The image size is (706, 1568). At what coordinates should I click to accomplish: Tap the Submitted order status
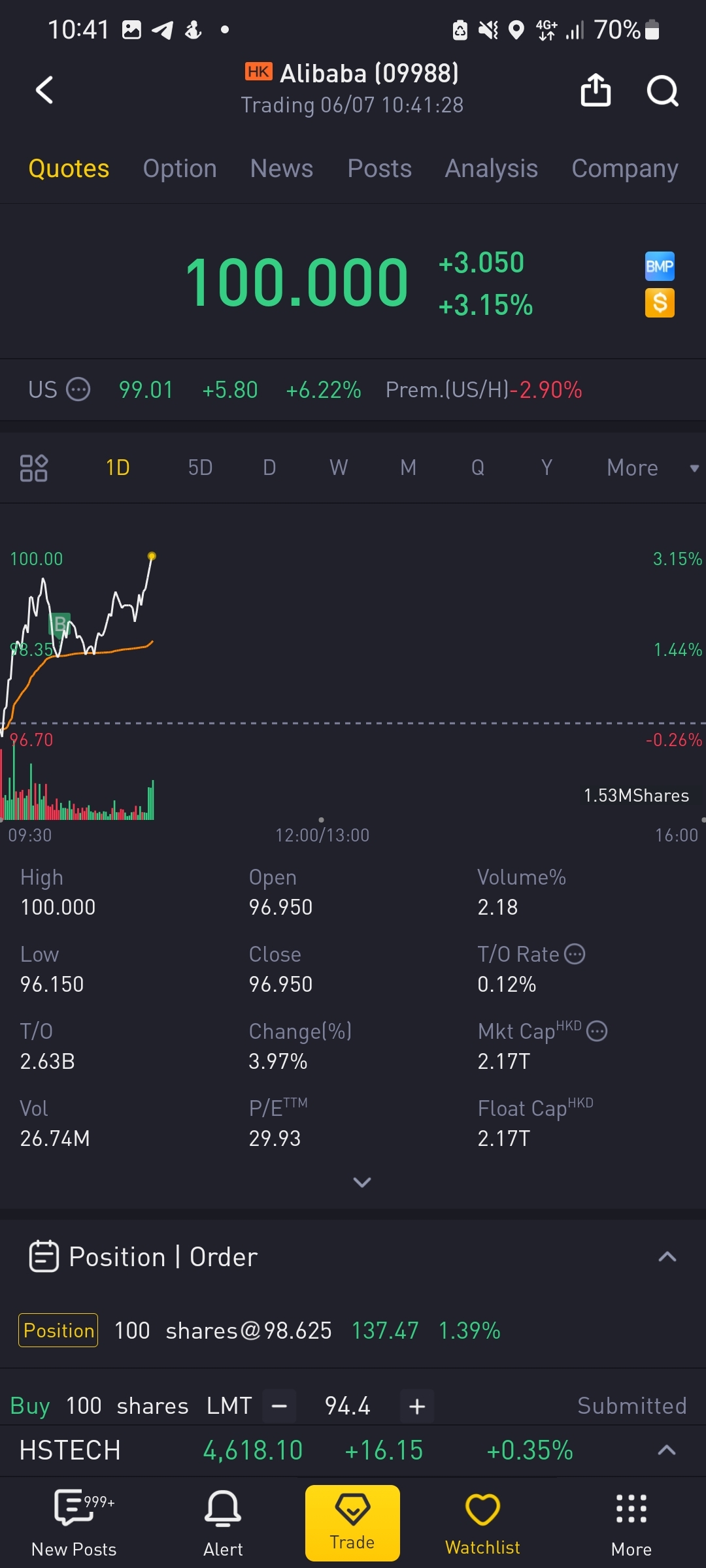(x=632, y=1405)
